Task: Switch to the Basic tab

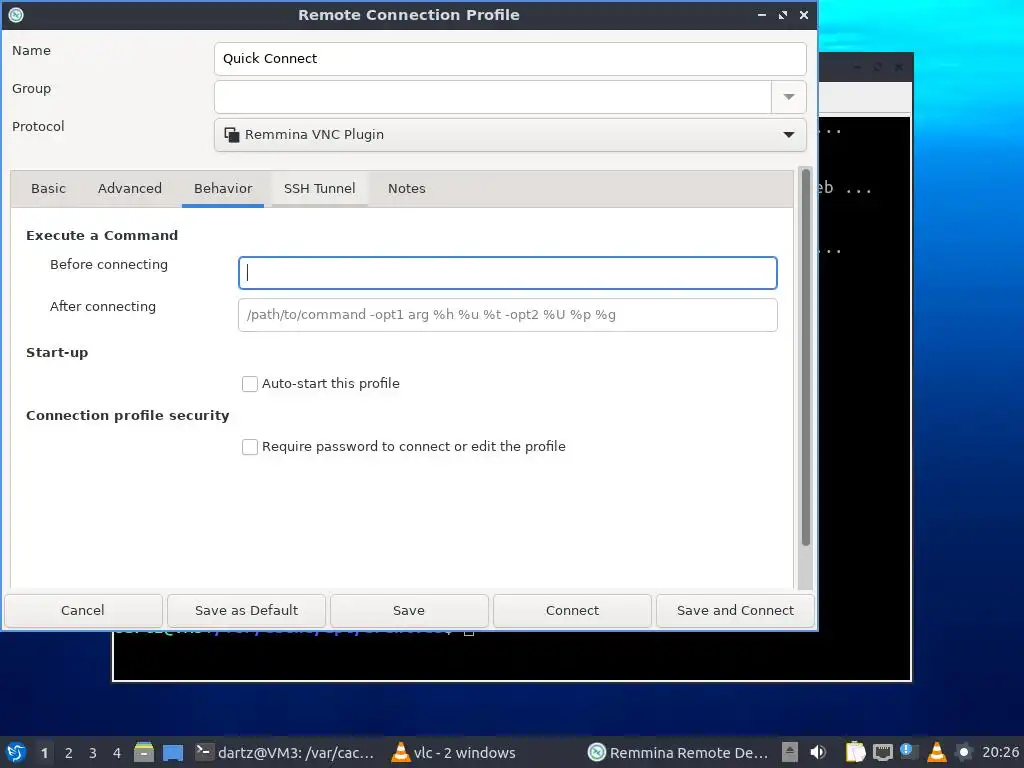Action: coord(48,189)
